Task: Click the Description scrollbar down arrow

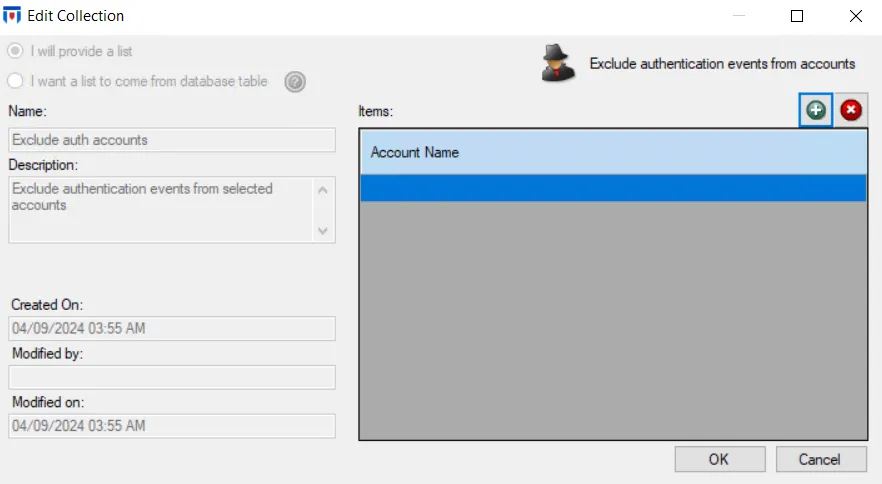Action: [x=323, y=230]
